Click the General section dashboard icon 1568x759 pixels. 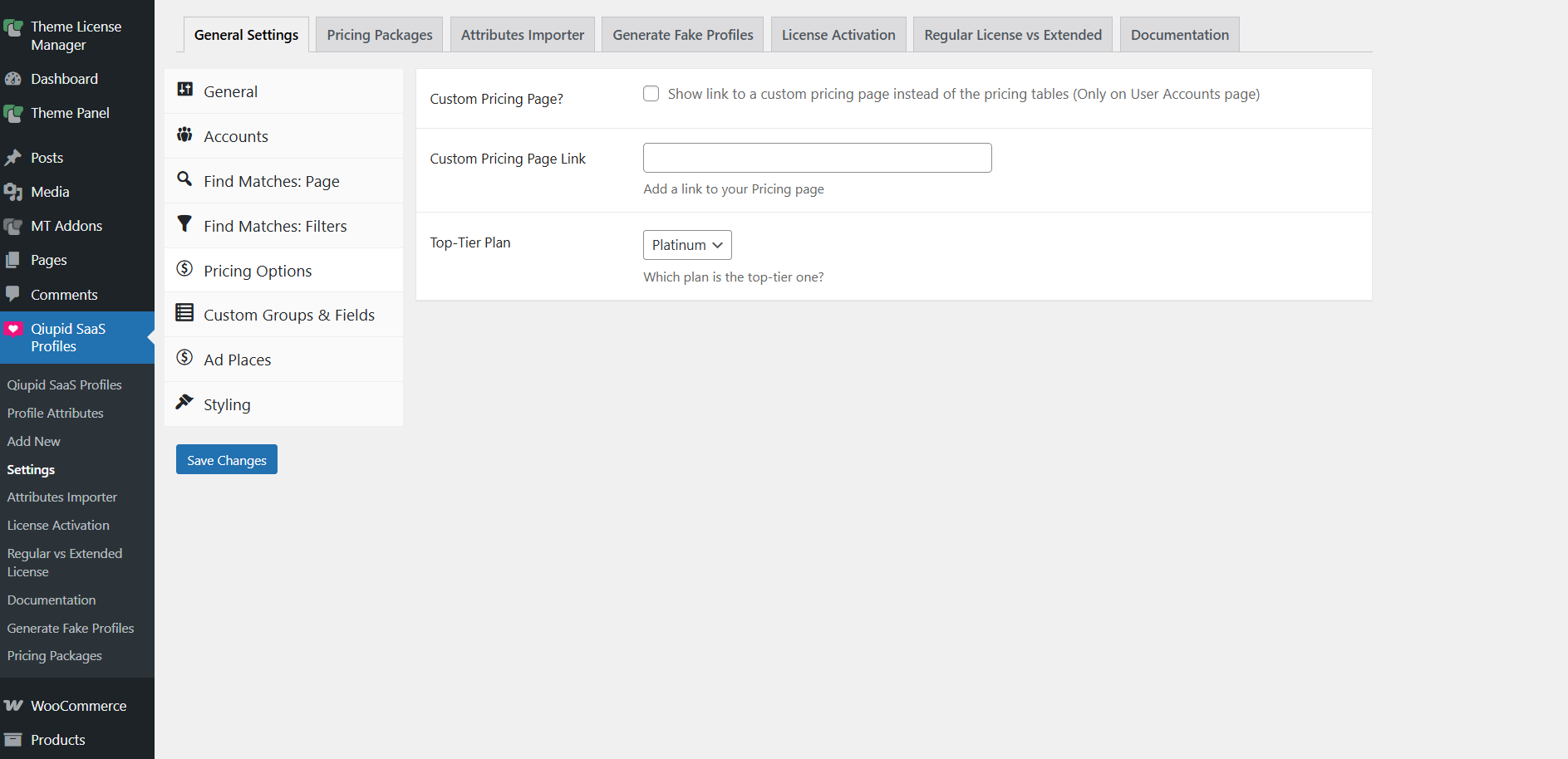click(184, 91)
